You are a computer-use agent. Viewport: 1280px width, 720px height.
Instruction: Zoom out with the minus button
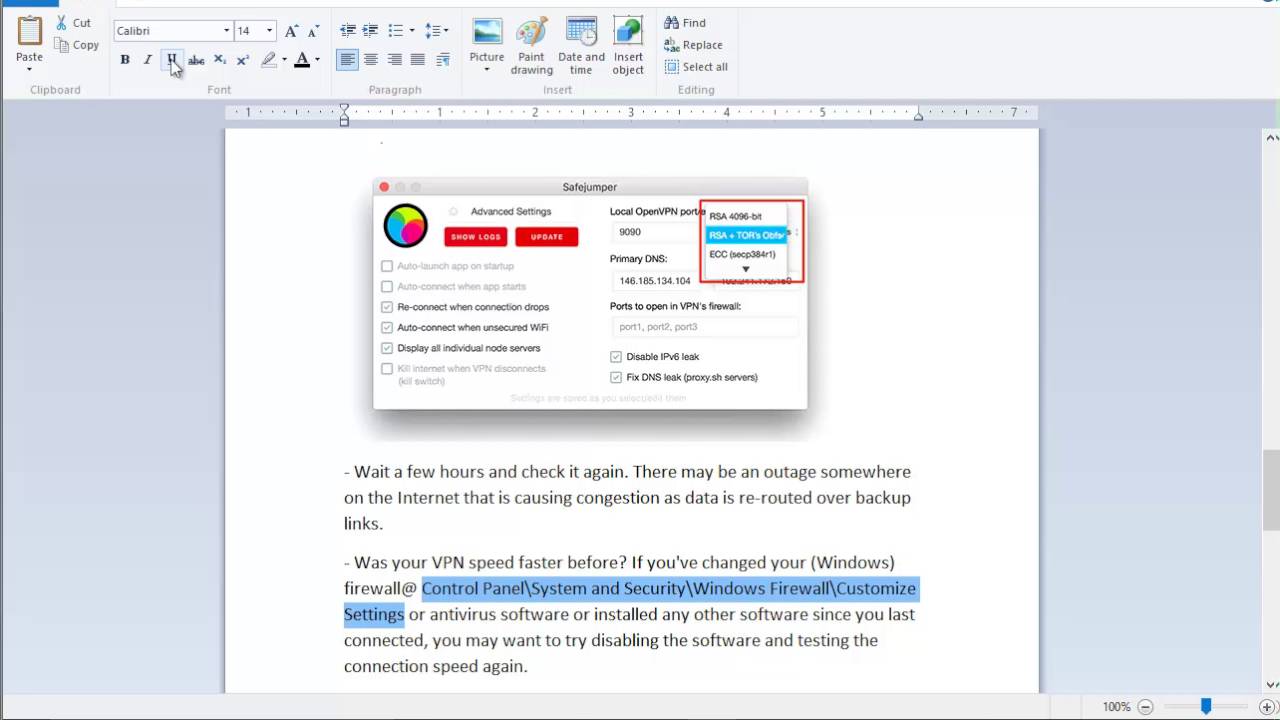(1146, 707)
